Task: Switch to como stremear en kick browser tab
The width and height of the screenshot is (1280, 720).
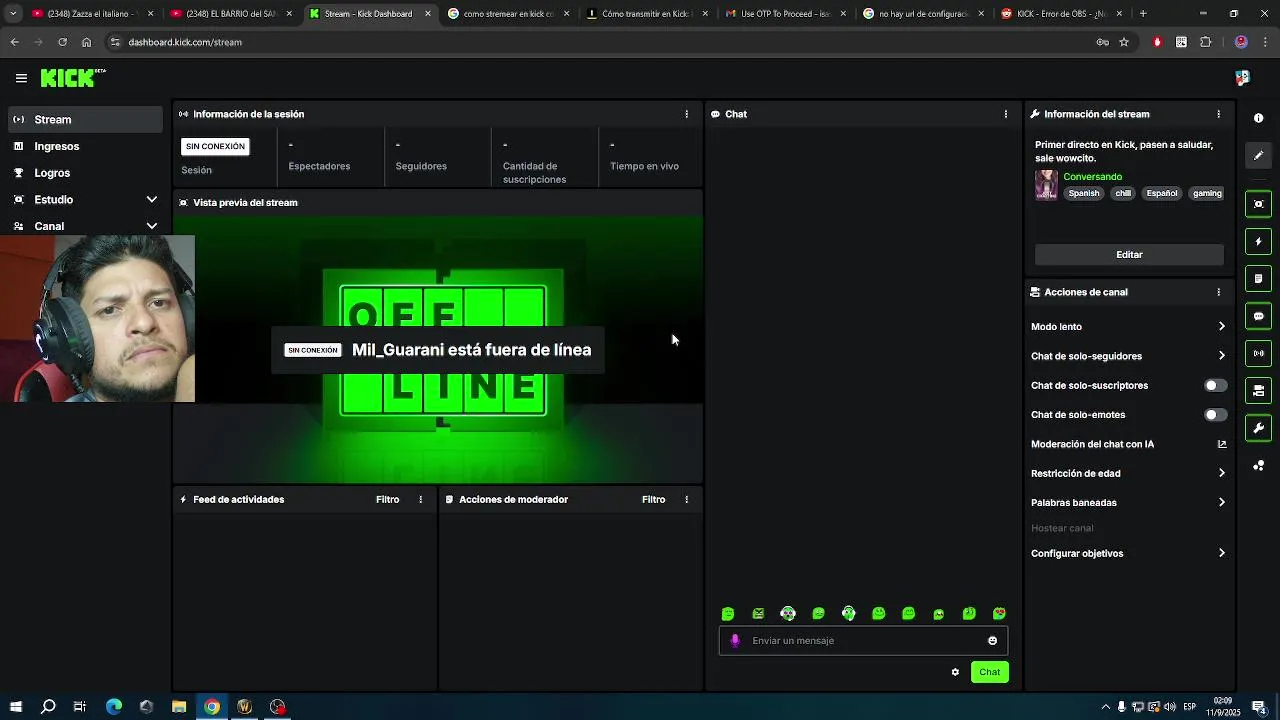Action: click(508, 14)
